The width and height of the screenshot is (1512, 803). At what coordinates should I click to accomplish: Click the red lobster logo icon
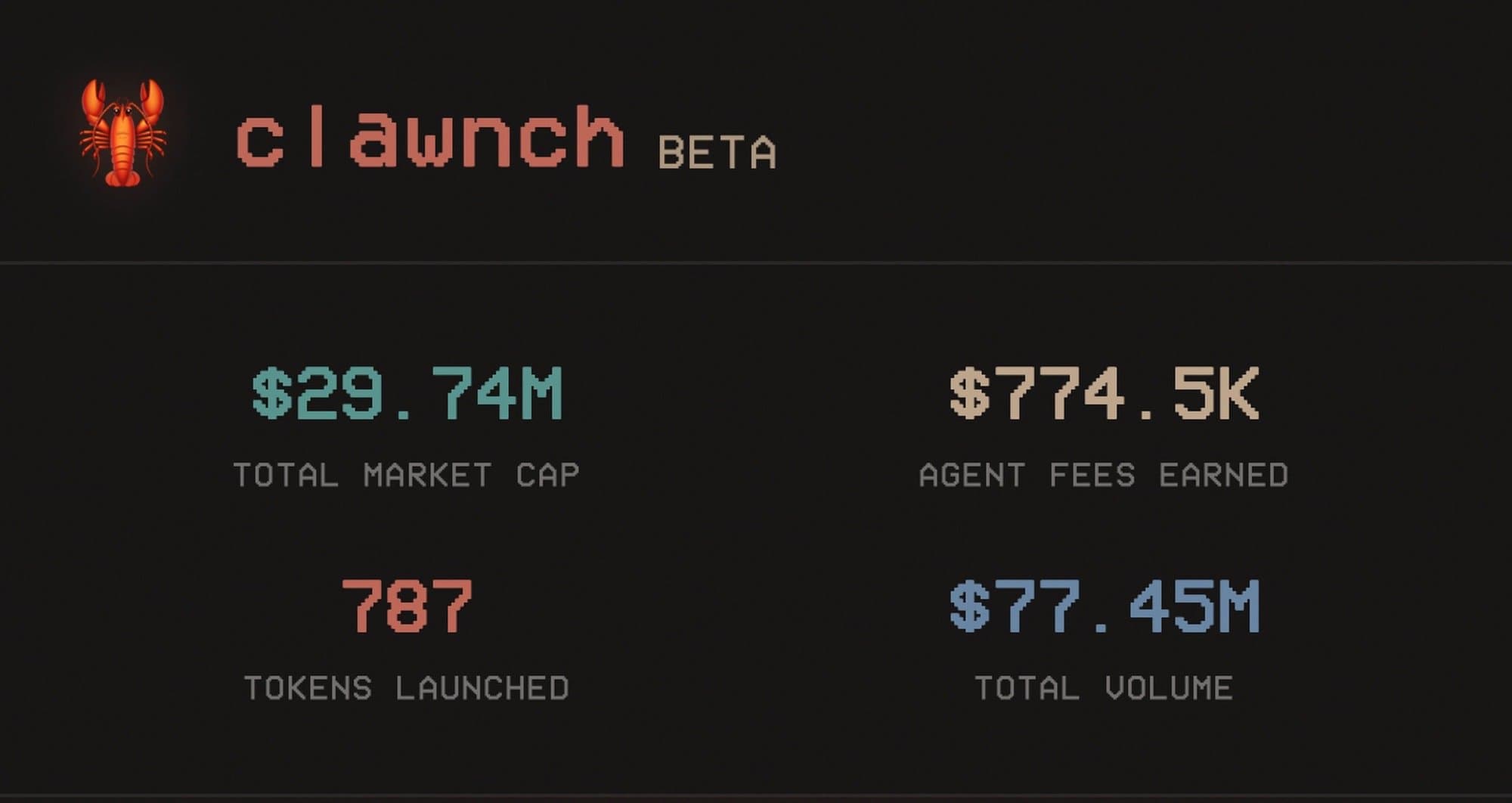pyautogui.click(x=123, y=133)
